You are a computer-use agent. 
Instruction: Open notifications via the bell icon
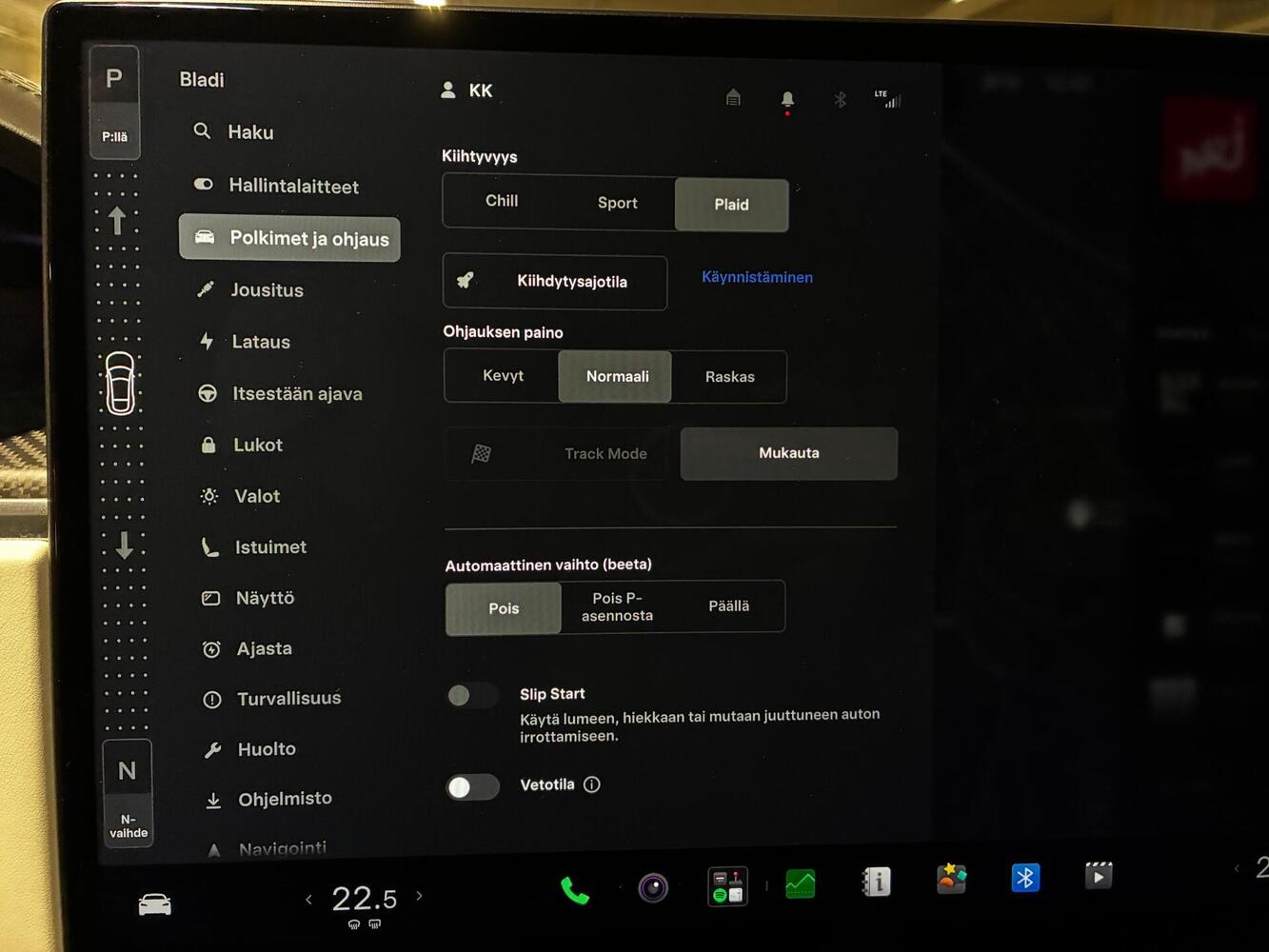click(787, 99)
